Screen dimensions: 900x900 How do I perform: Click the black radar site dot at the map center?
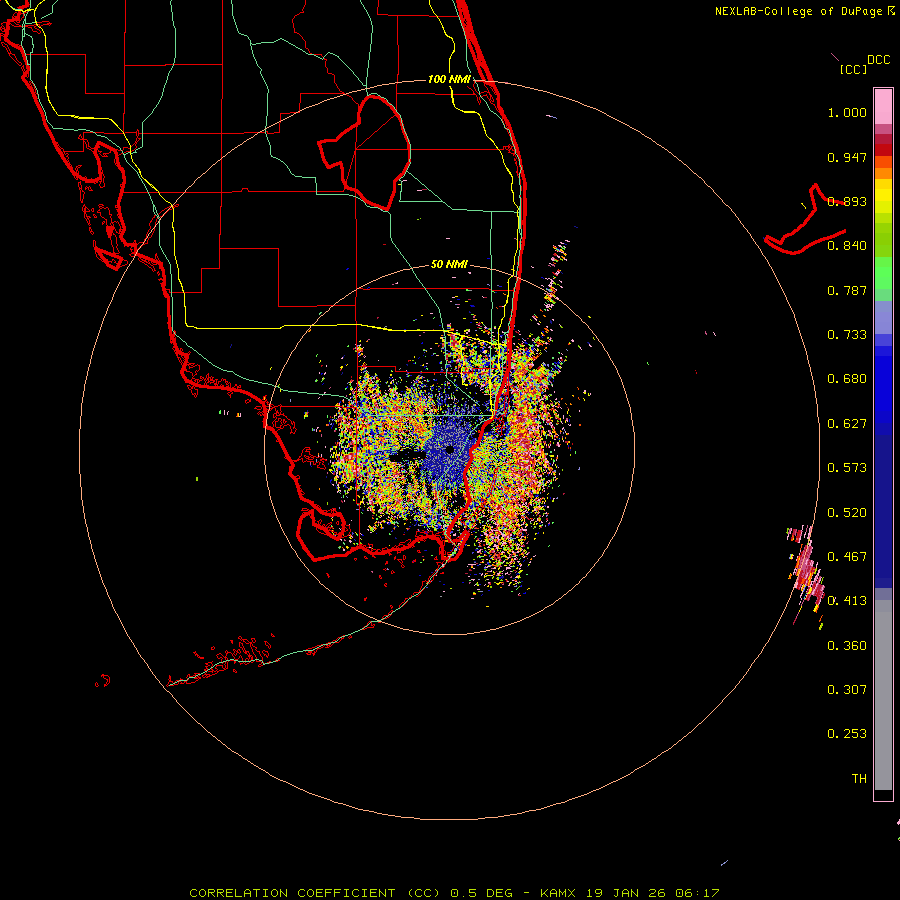pos(450,450)
